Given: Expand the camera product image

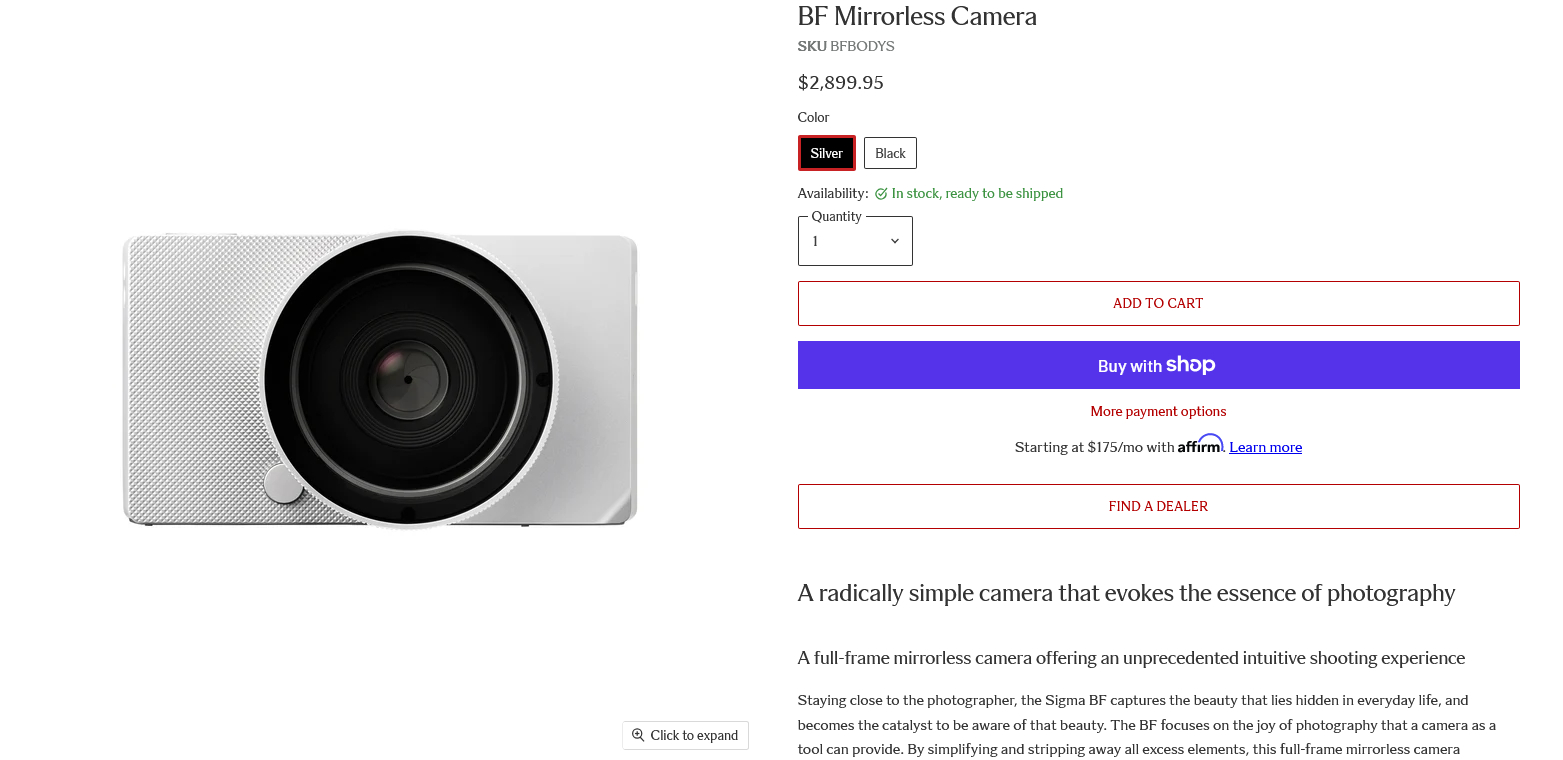Looking at the screenshot, I should click(685, 735).
